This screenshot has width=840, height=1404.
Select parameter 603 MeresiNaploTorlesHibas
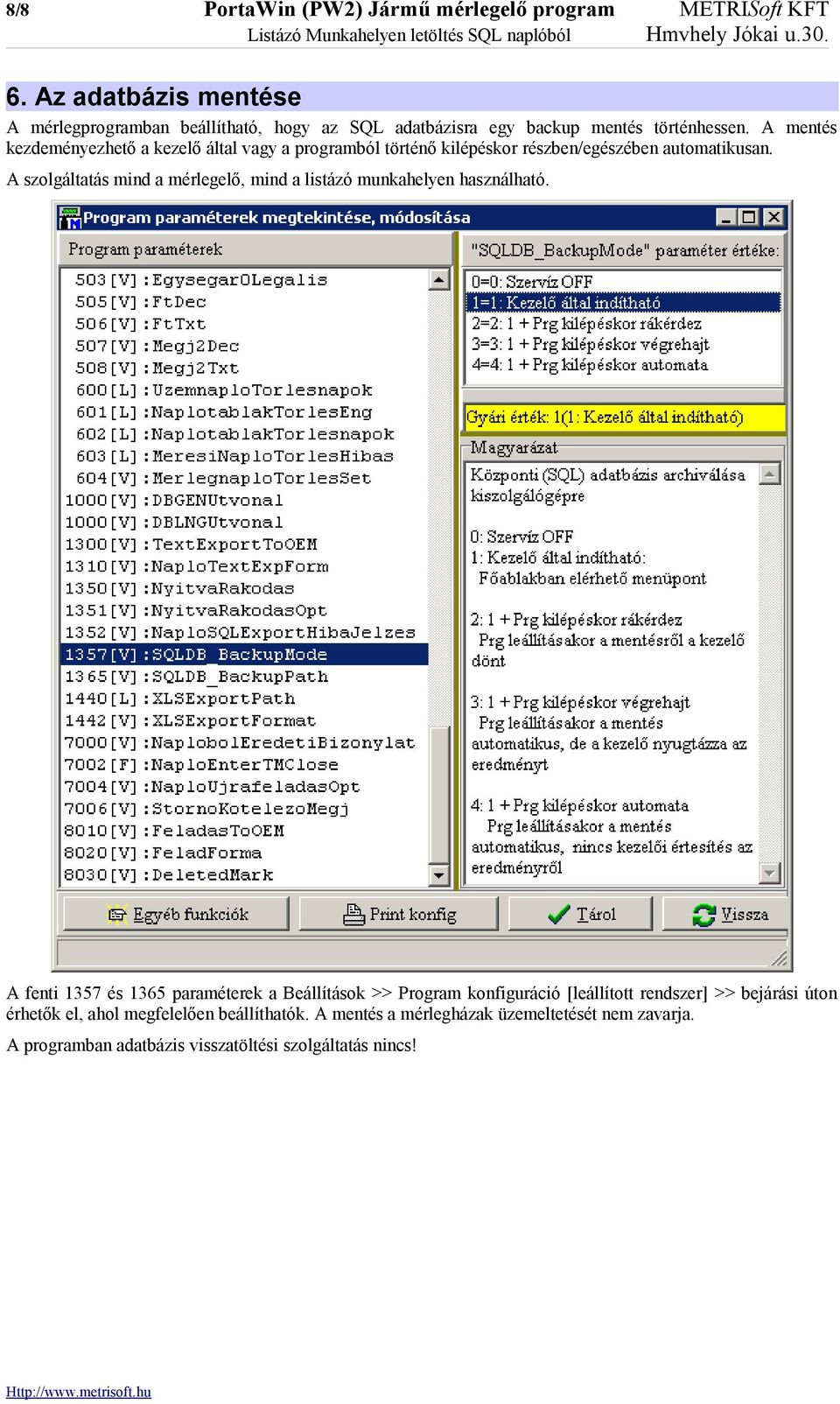click(245, 456)
